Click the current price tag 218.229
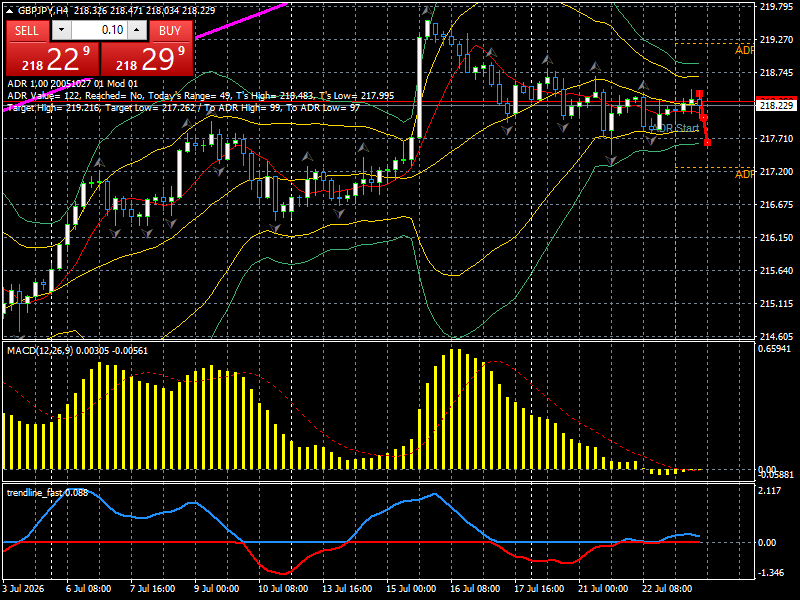800x600 pixels. coord(776,106)
